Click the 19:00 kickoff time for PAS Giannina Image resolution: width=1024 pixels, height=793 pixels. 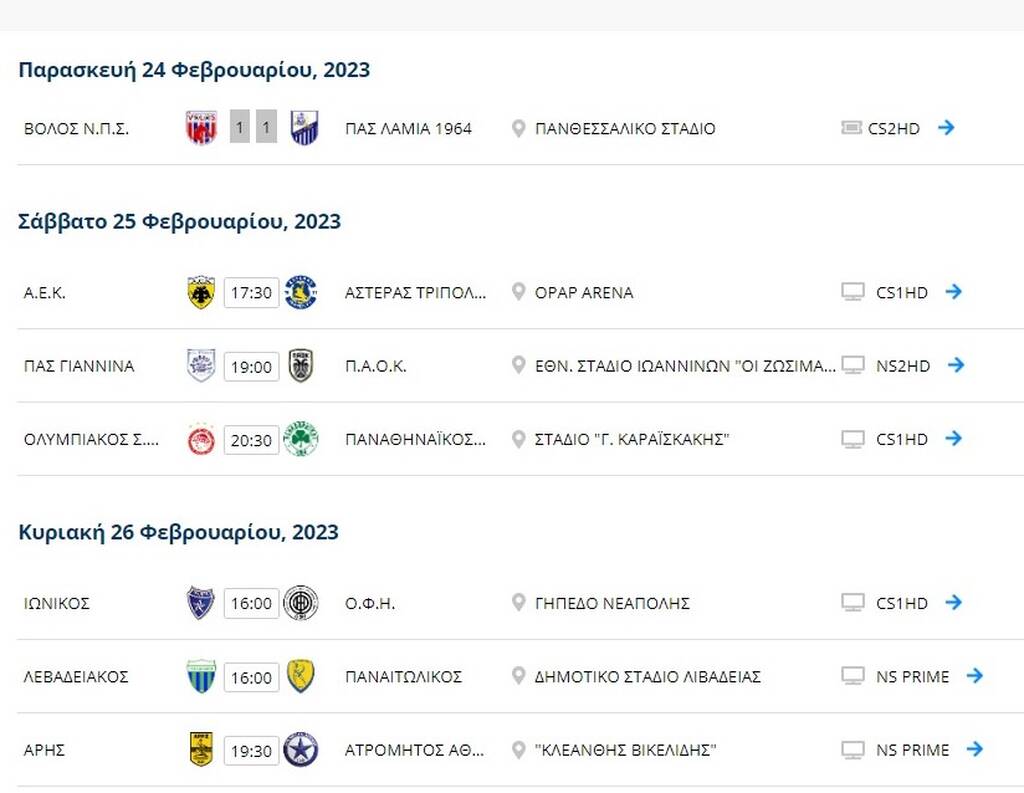tap(251, 367)
